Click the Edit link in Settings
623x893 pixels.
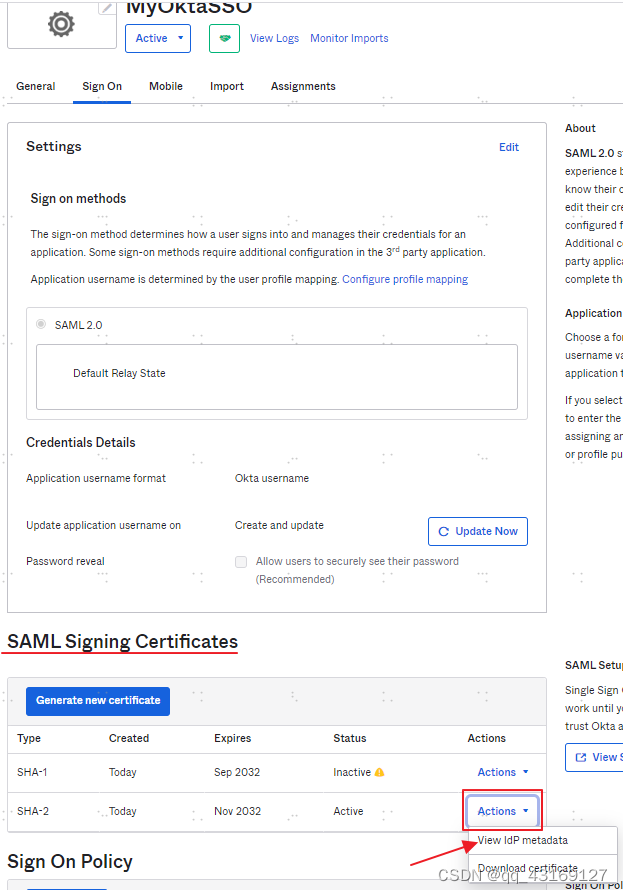tap(509, 147)
